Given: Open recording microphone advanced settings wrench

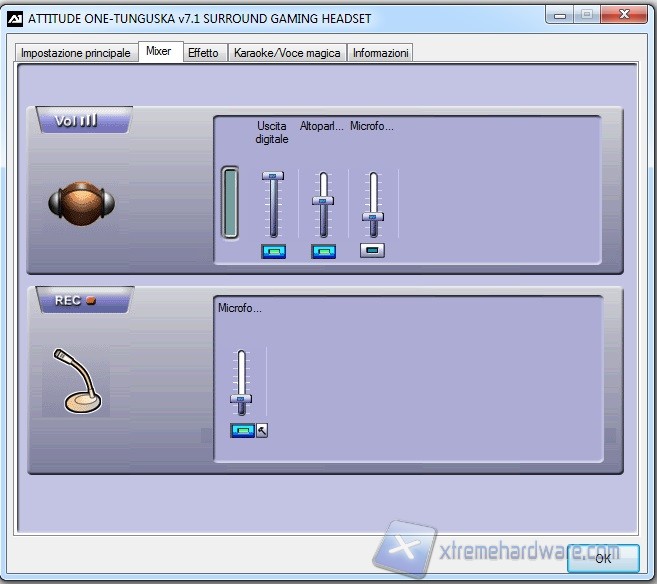Looking at the screenshot, I should pos(263,431).
